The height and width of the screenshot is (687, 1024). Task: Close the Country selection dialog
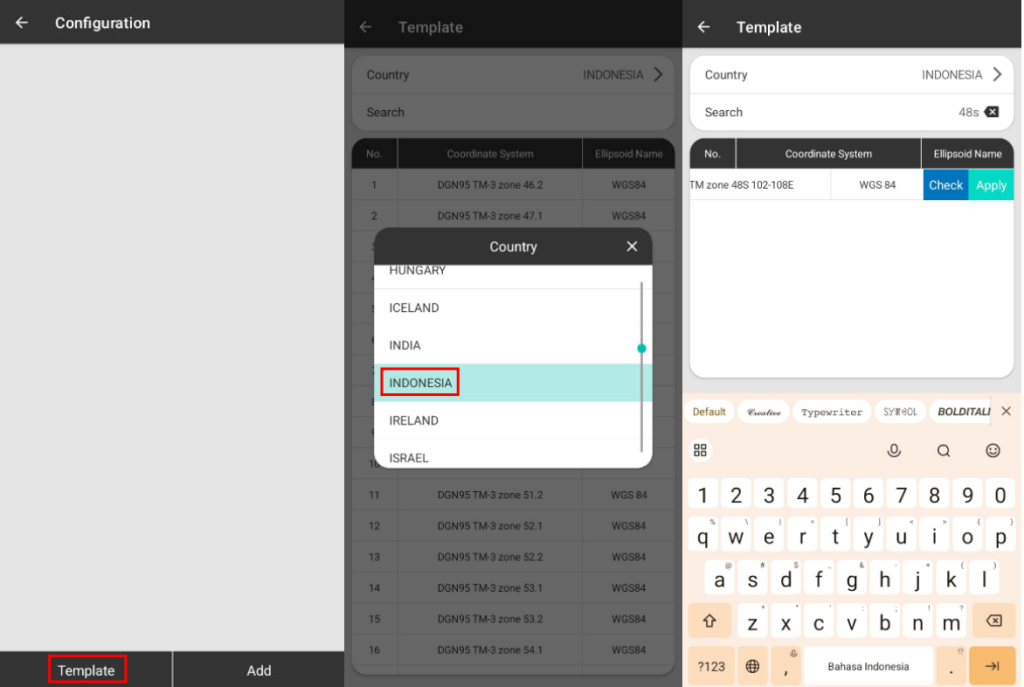coord(631,246)
